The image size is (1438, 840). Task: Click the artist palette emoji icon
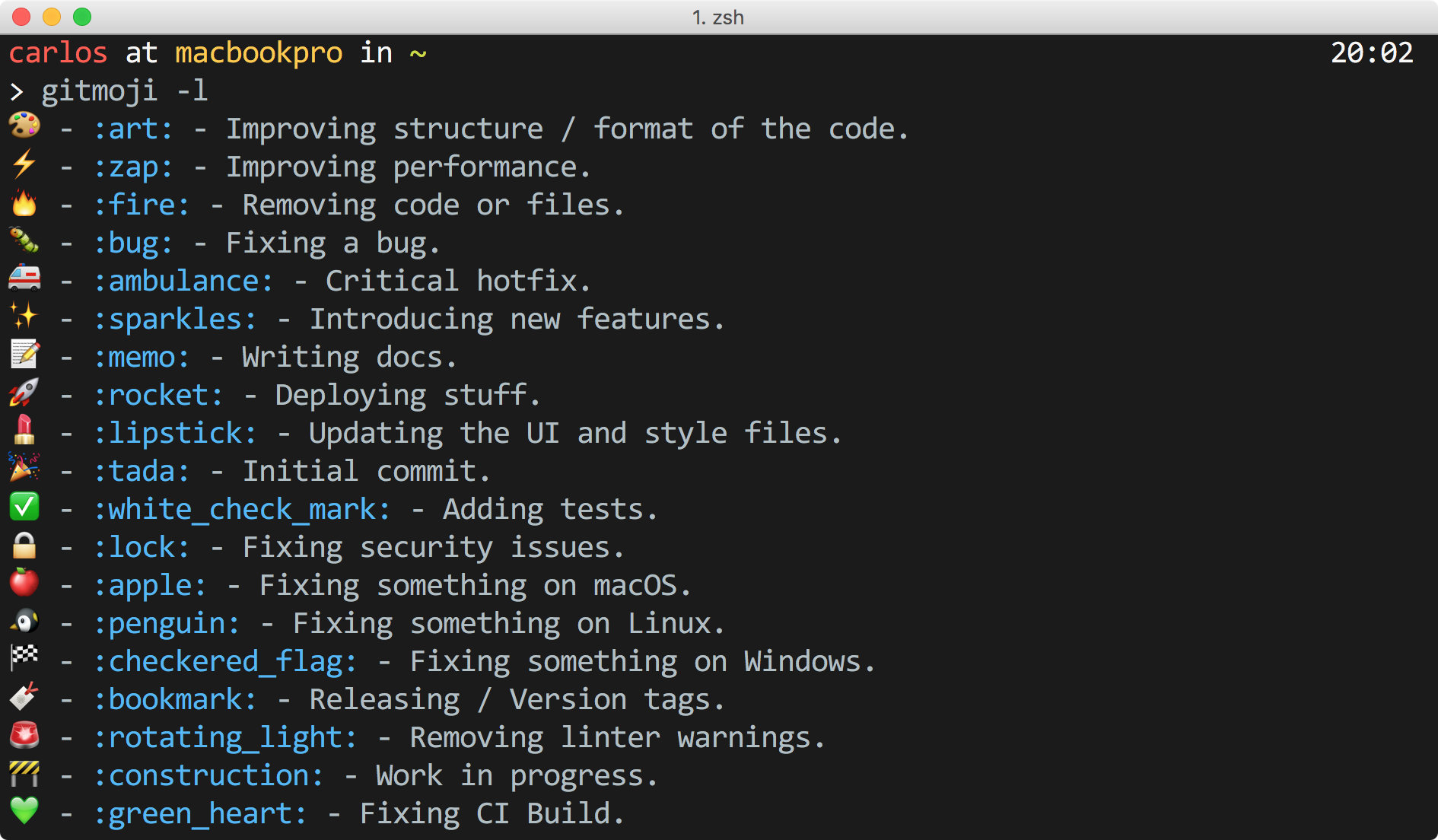[24, 126]
